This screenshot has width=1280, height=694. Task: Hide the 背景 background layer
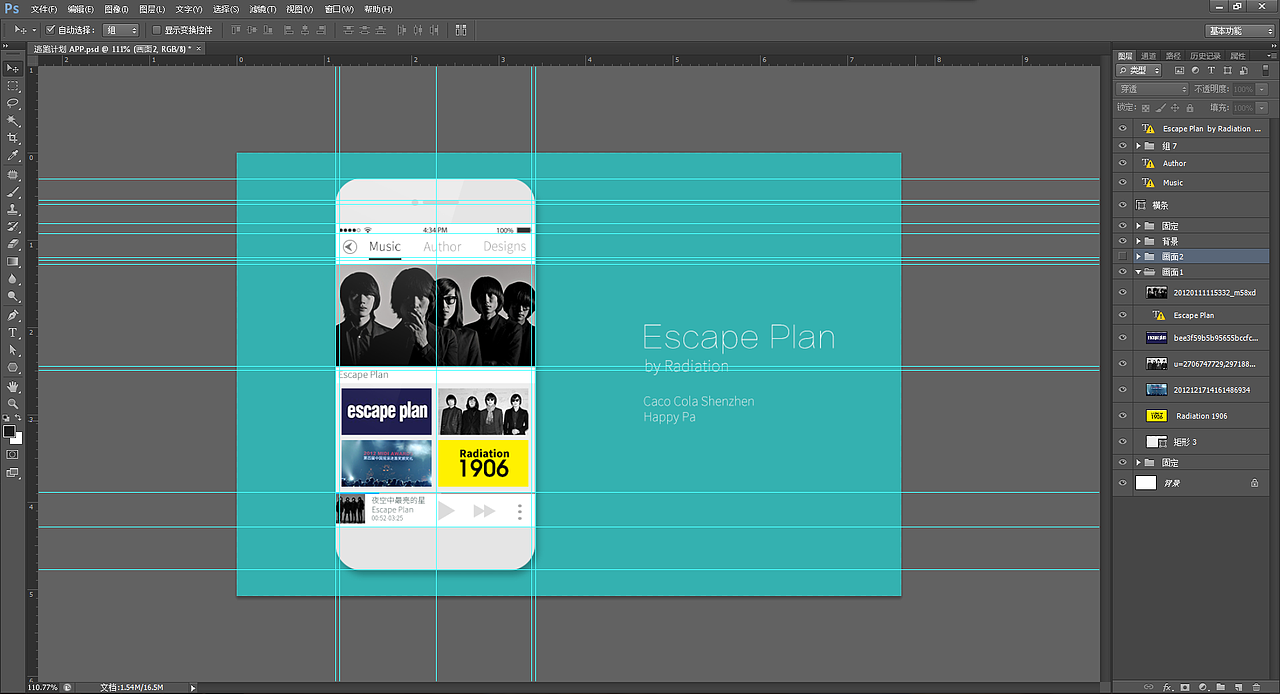tap(1123, 483)
